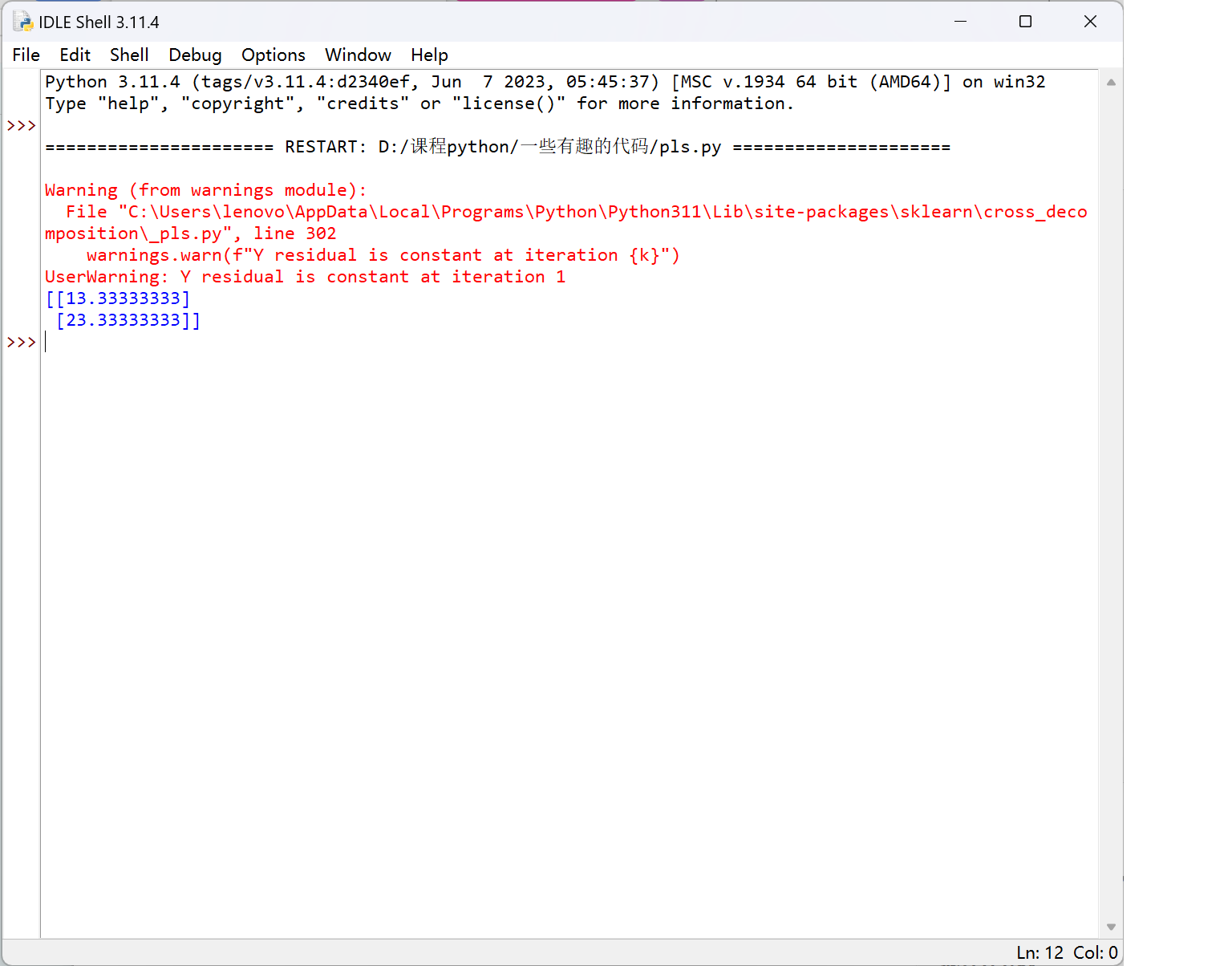Click the Python 3.11.4 version banner line
Image resolution: width=1232 pixels, height=966 pixels.
pyautogui.click(x=545, y=82)
